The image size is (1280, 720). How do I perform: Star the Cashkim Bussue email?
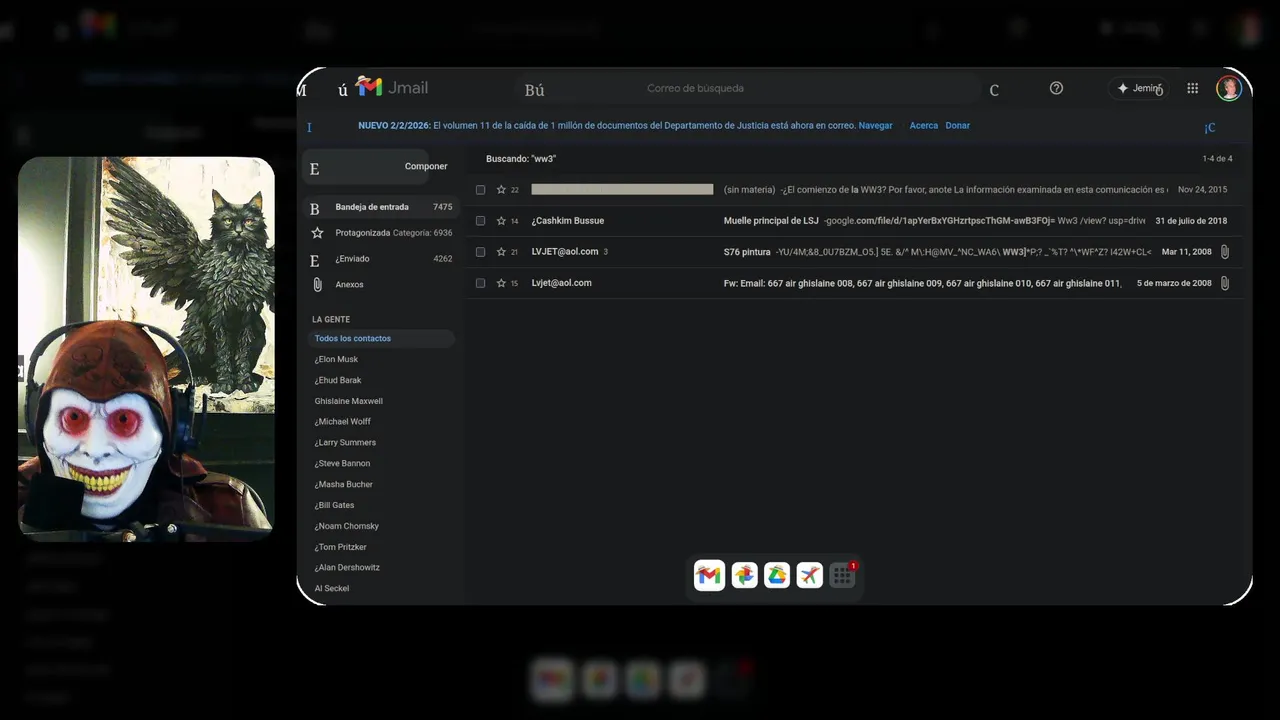click(501, 220)
